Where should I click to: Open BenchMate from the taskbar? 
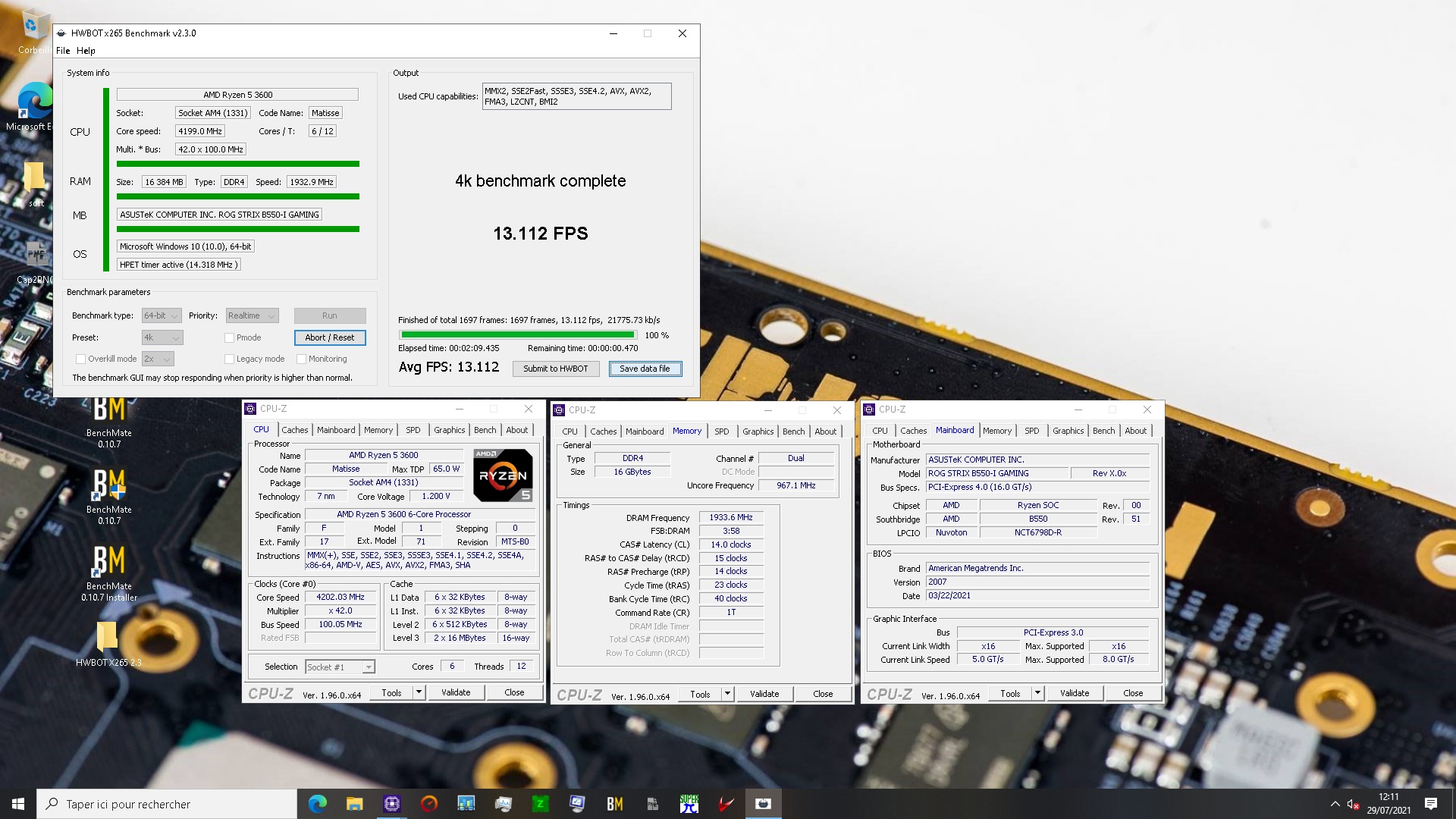[x=614, y=804]
